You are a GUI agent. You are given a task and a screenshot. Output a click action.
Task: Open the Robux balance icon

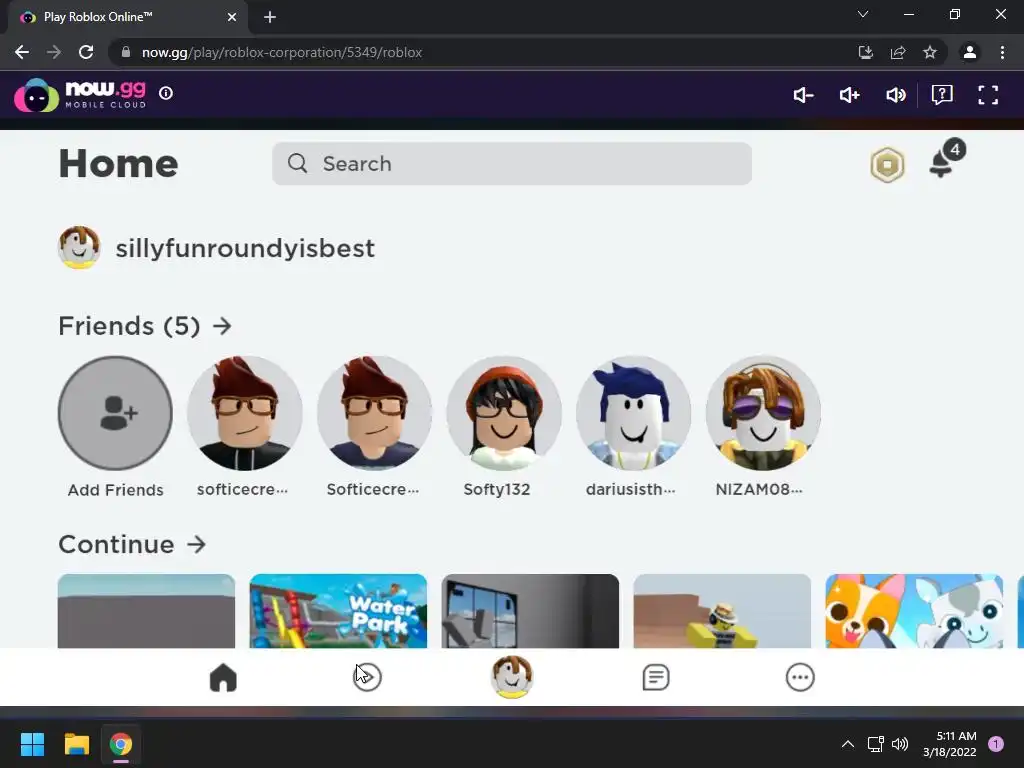tap(888, 165)
